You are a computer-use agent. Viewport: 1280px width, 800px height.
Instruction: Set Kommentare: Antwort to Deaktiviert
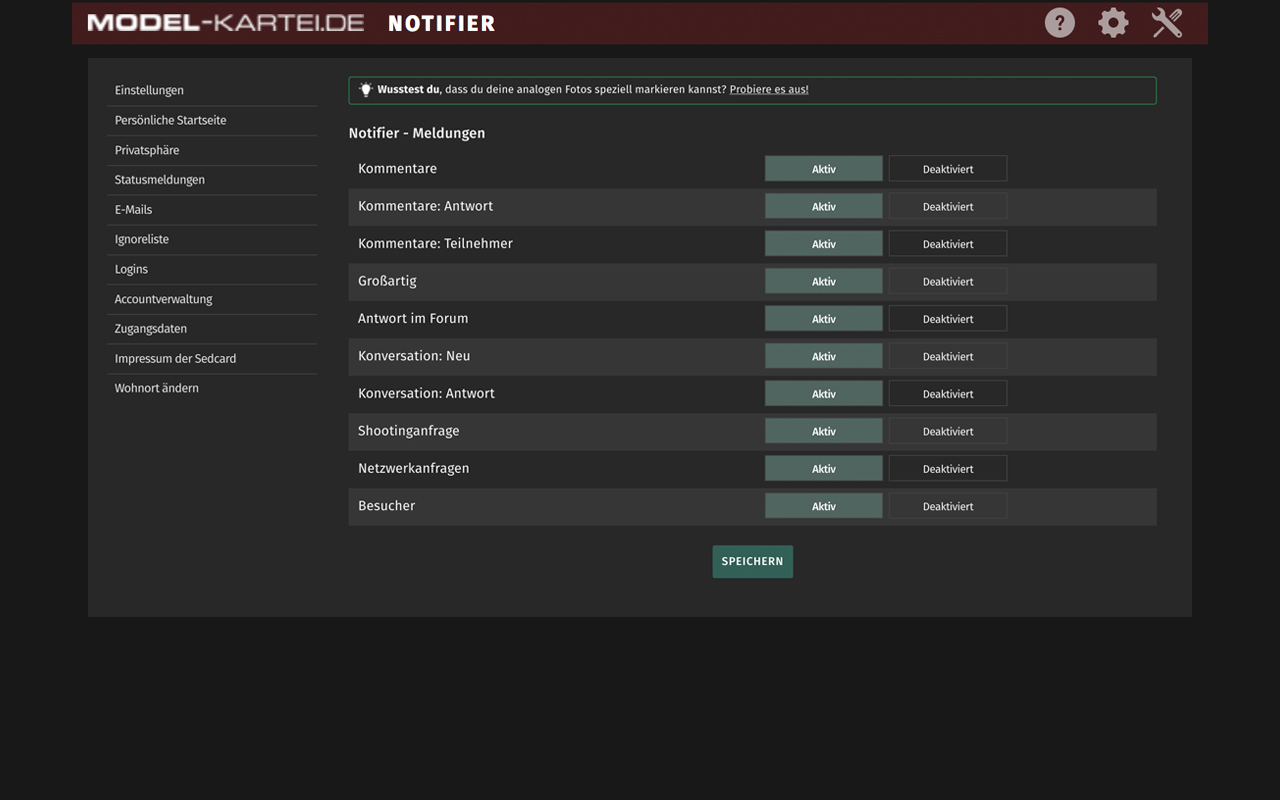[x=948, y=207]
